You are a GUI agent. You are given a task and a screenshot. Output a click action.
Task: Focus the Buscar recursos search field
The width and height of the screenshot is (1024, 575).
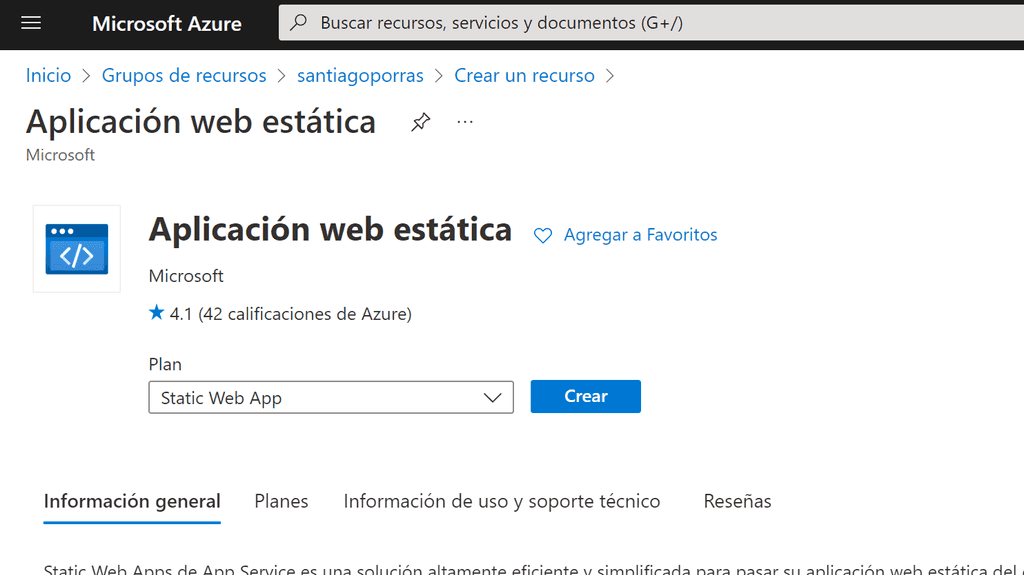pos(600,23)
